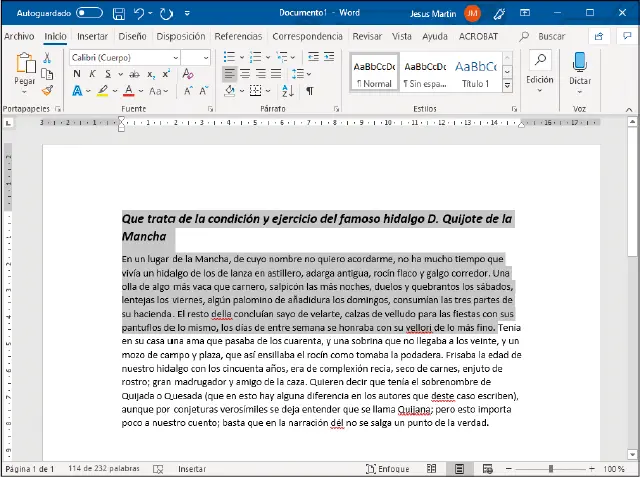The width and height of the screenshot is (640, 477).
Task: Click the Copy format paintbrush icon
Action: point(47,90)
